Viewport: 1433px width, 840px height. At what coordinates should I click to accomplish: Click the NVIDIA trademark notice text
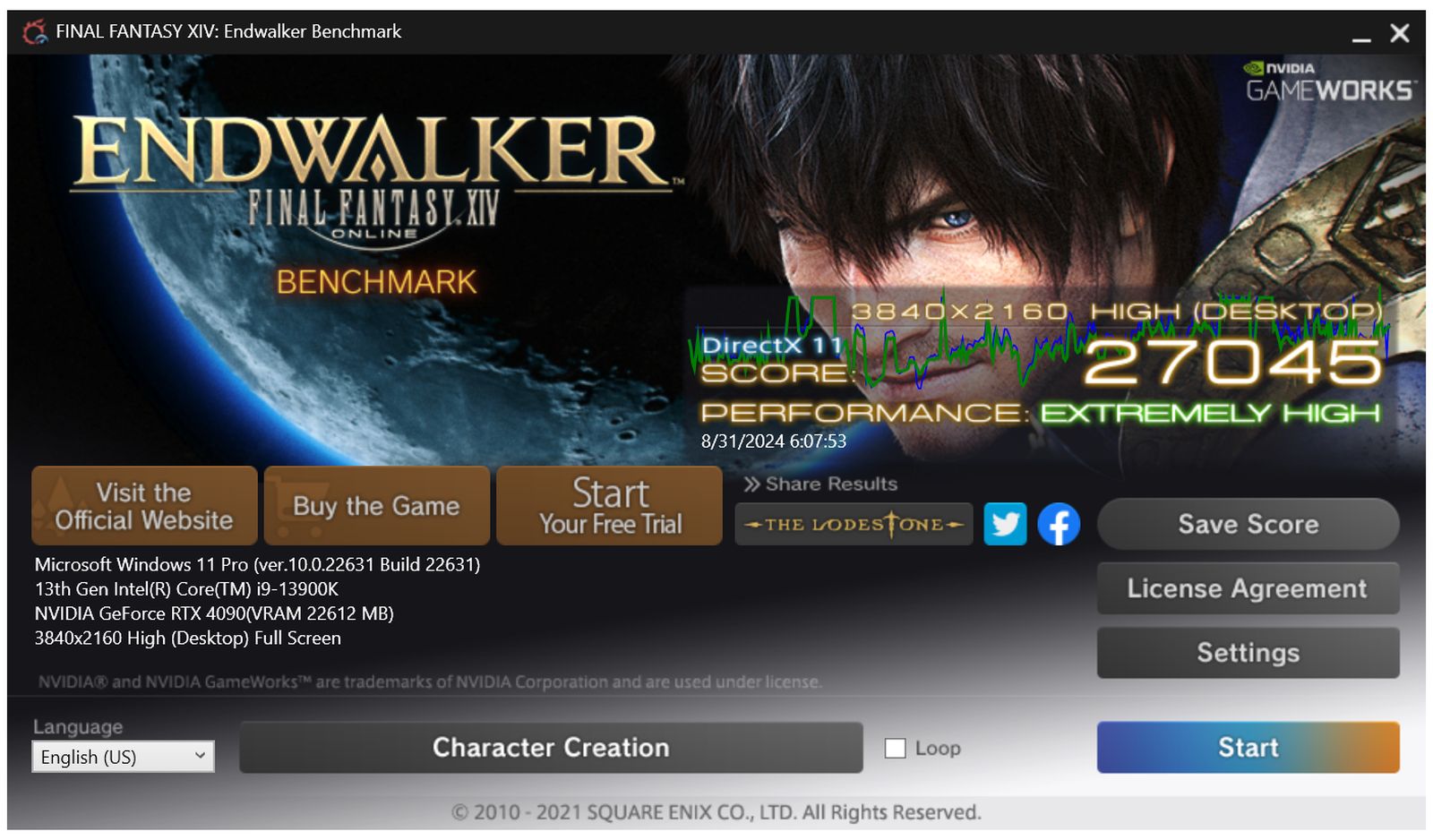(429, 682)
